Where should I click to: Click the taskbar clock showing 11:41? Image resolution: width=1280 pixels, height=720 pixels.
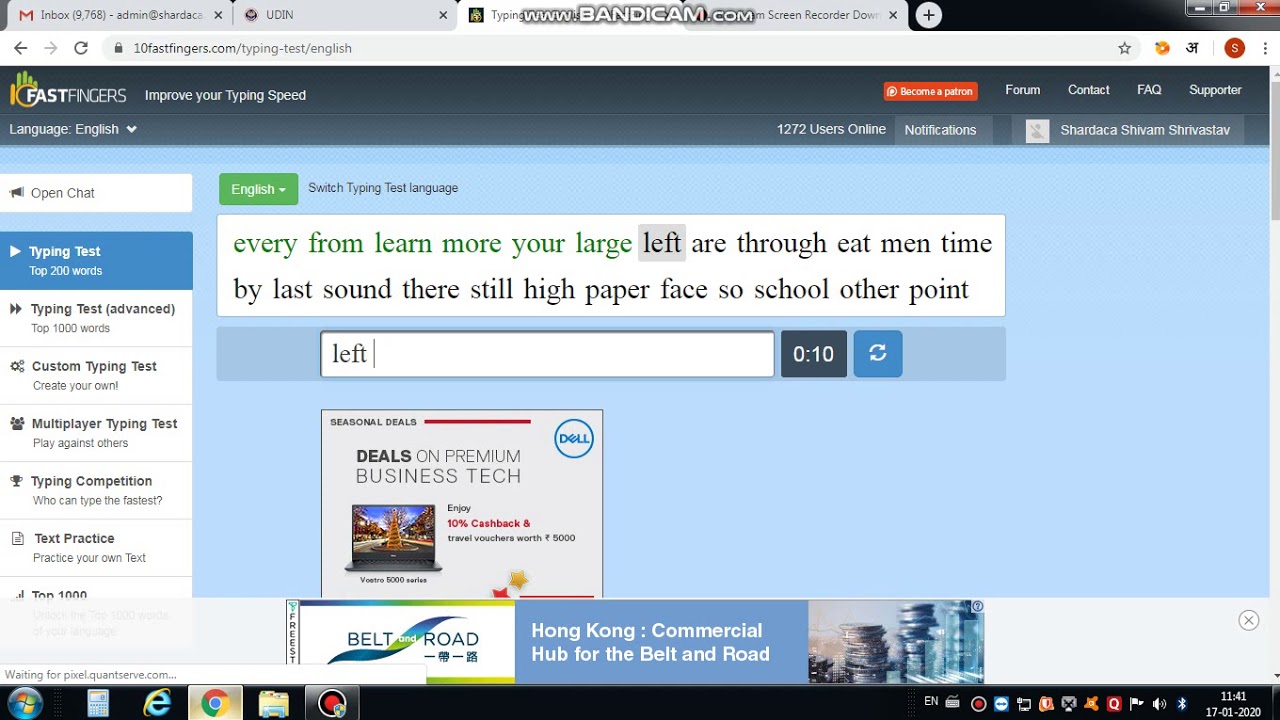[1234, 704]
